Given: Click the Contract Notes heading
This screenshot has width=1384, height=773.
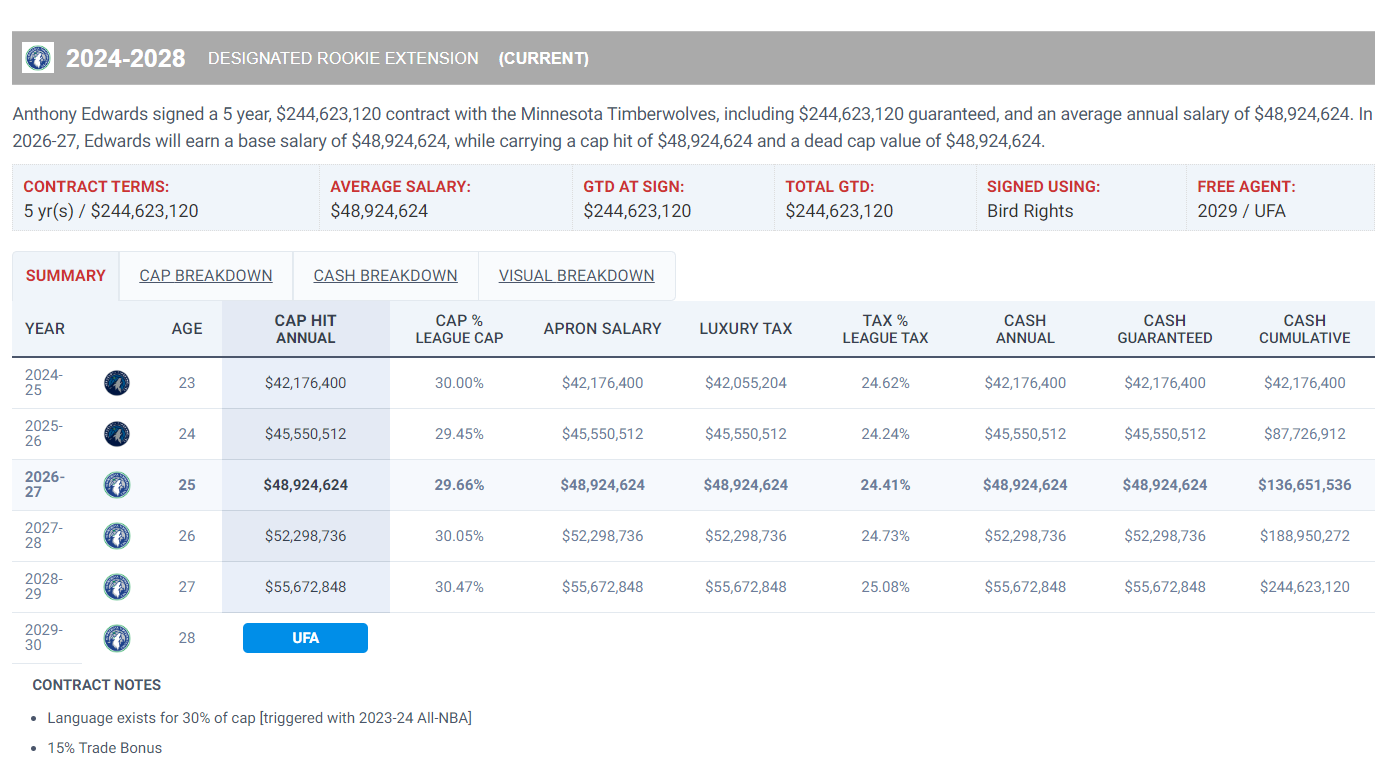Looking at the screenshot, I should 97,685.
